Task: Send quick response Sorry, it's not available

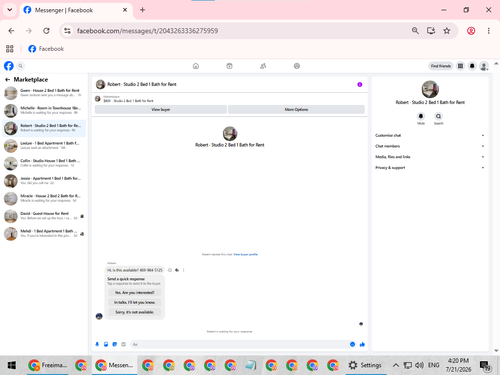Action: pyautogui.click(x=135, y=312)
